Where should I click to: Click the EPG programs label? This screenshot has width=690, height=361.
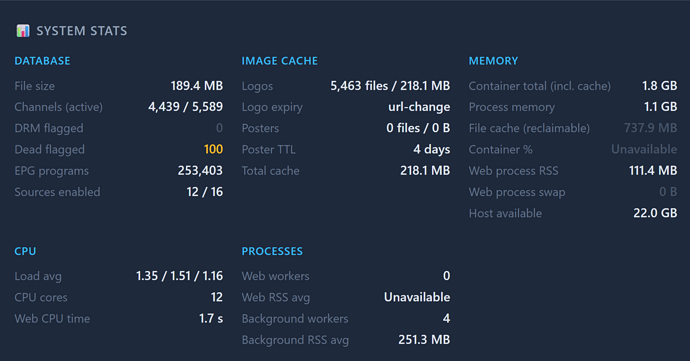(x=51, y=171)
